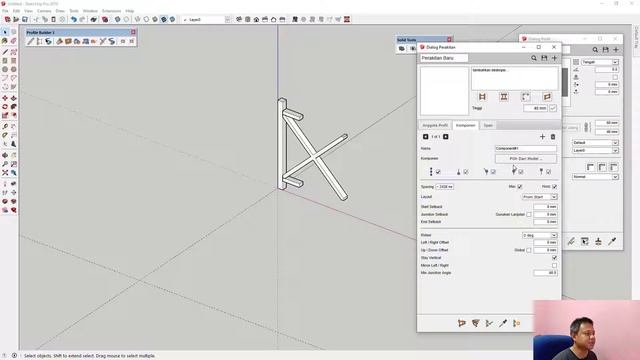Switch to the Komponen tab

465,125
